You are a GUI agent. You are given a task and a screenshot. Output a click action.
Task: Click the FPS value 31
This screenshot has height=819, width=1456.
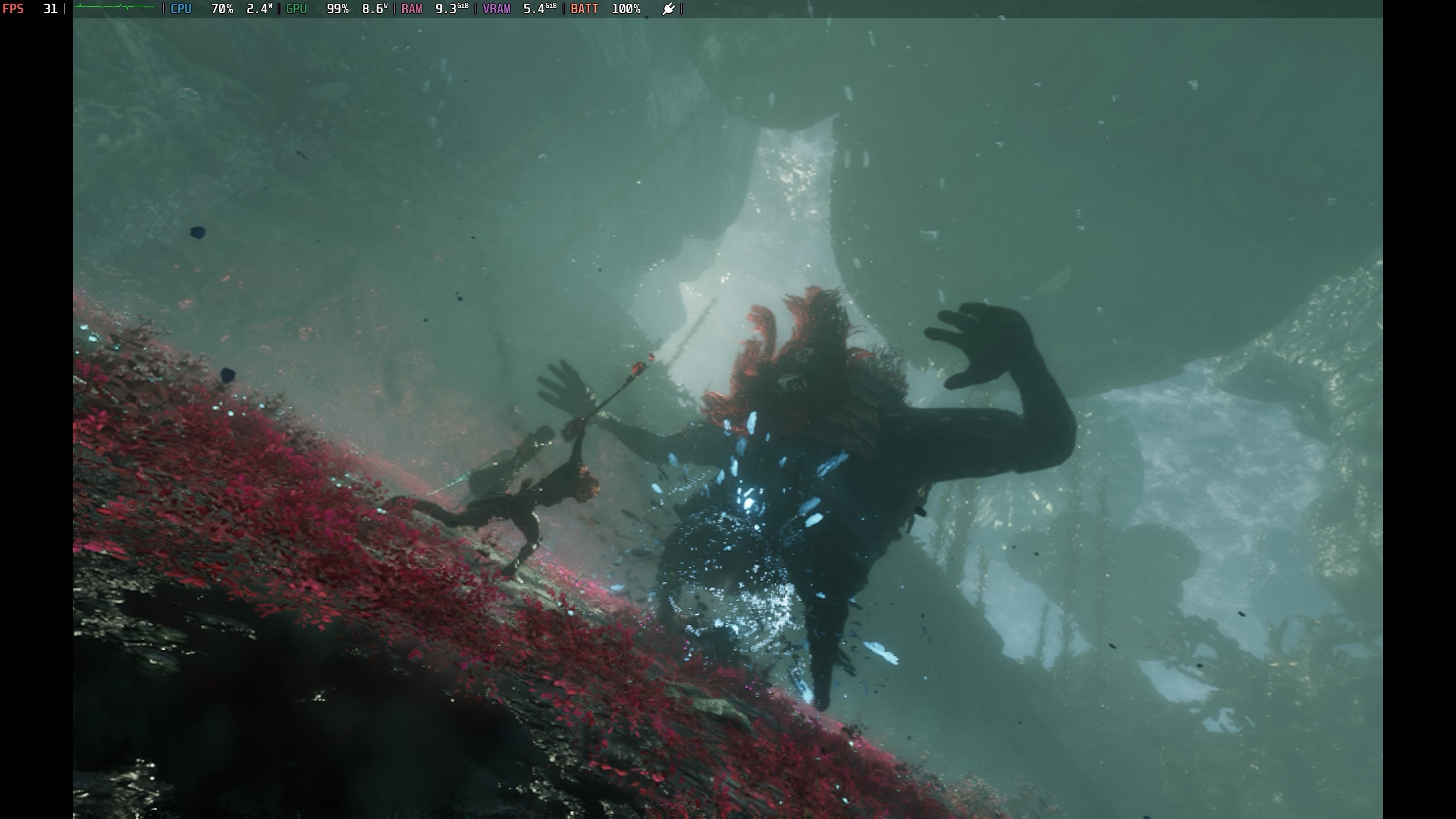(50, 9)
